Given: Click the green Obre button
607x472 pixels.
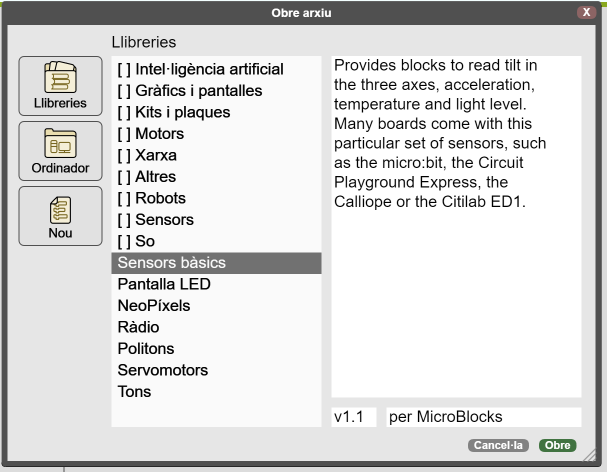Looking at the screenshot, I should (x=558, y=445).
